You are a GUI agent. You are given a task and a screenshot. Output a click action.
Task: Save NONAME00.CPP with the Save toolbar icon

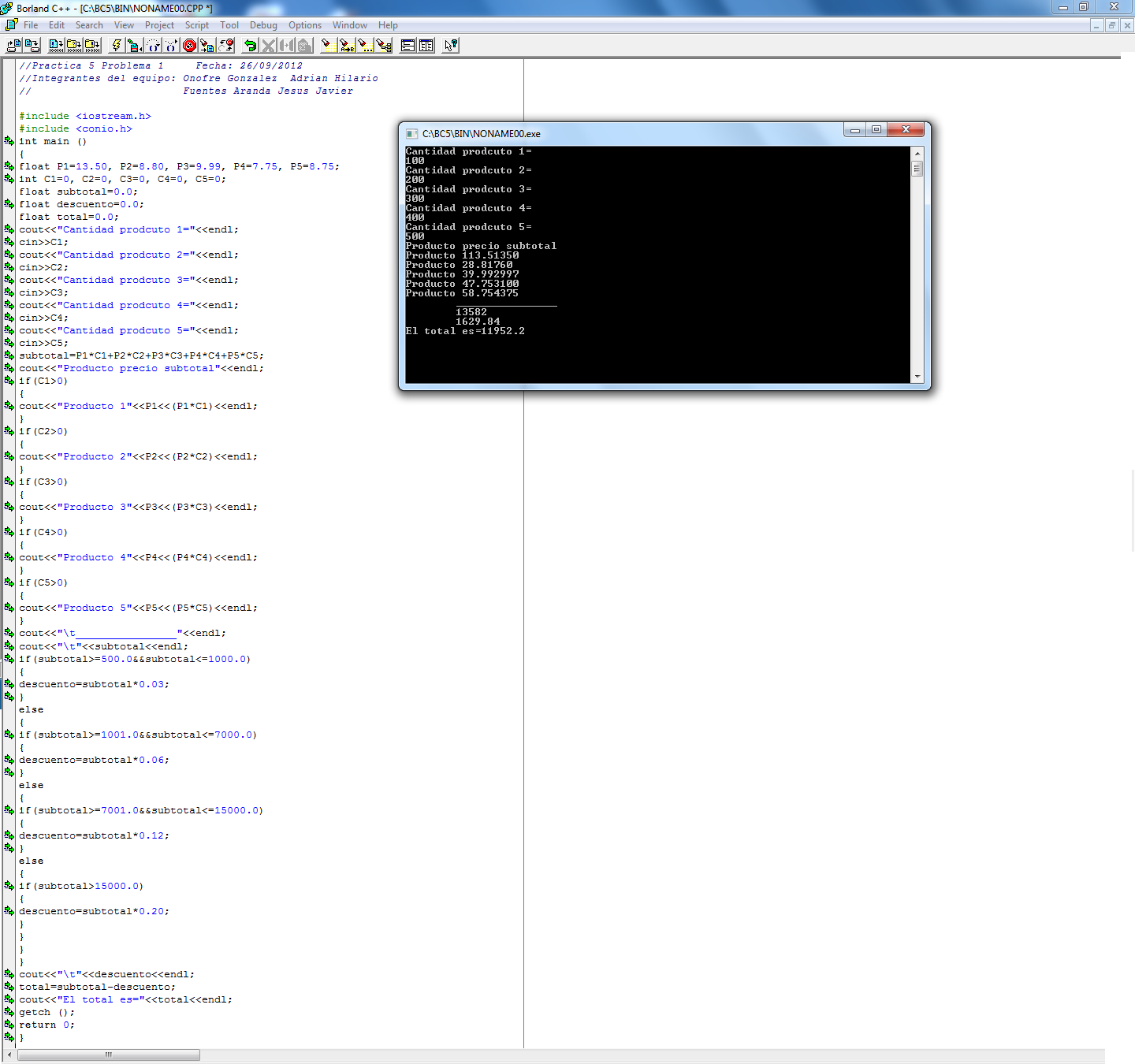[x=32, y=45]
